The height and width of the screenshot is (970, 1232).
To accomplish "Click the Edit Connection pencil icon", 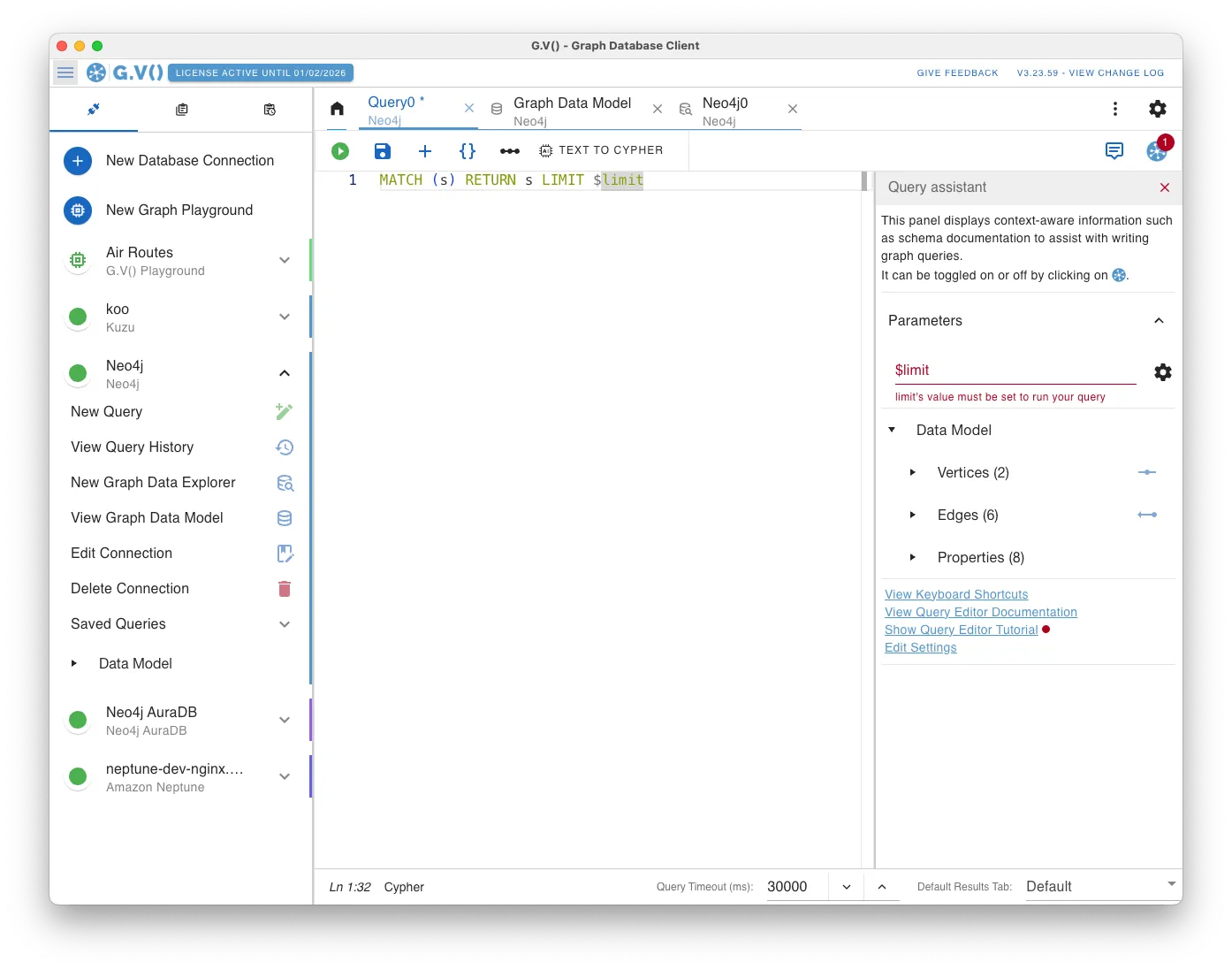I will [x=285, y=554].
